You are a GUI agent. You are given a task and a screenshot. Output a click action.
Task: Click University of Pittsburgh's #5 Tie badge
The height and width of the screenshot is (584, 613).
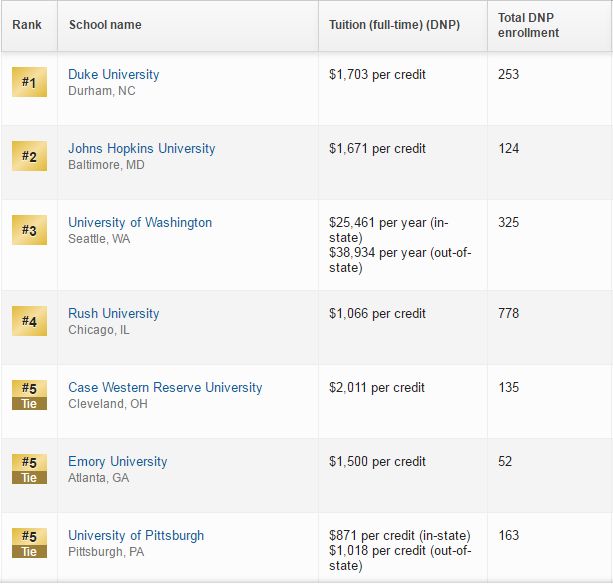(29, 543)
